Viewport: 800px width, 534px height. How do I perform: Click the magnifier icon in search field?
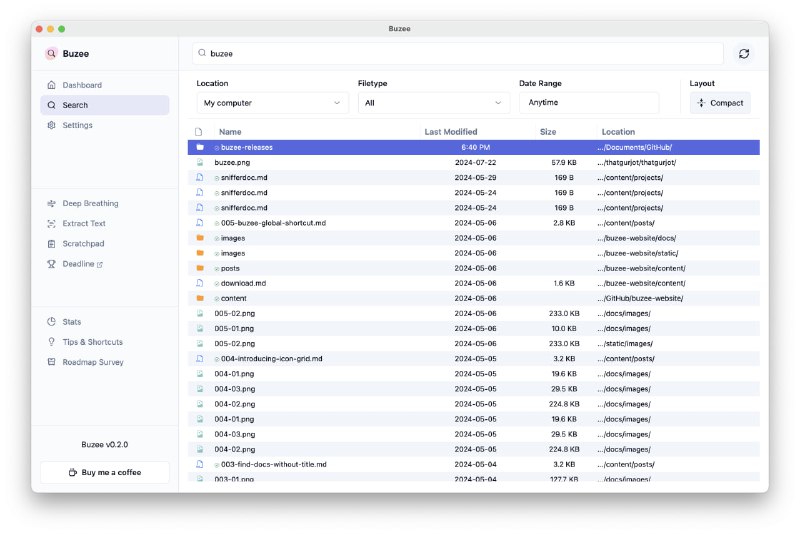click(202, 54)
